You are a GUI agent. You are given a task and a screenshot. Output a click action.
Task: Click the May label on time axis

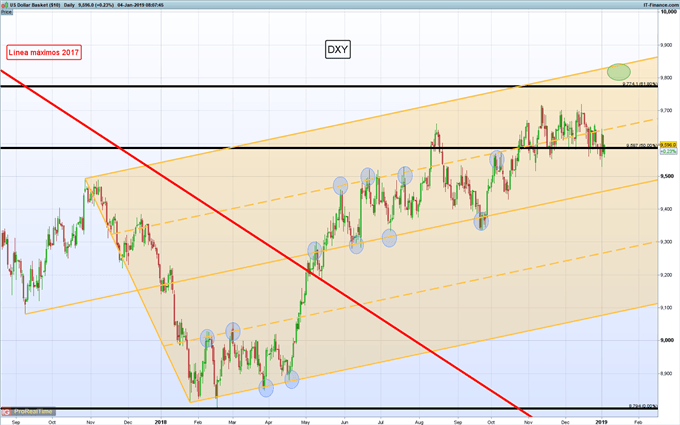point(305,422)
